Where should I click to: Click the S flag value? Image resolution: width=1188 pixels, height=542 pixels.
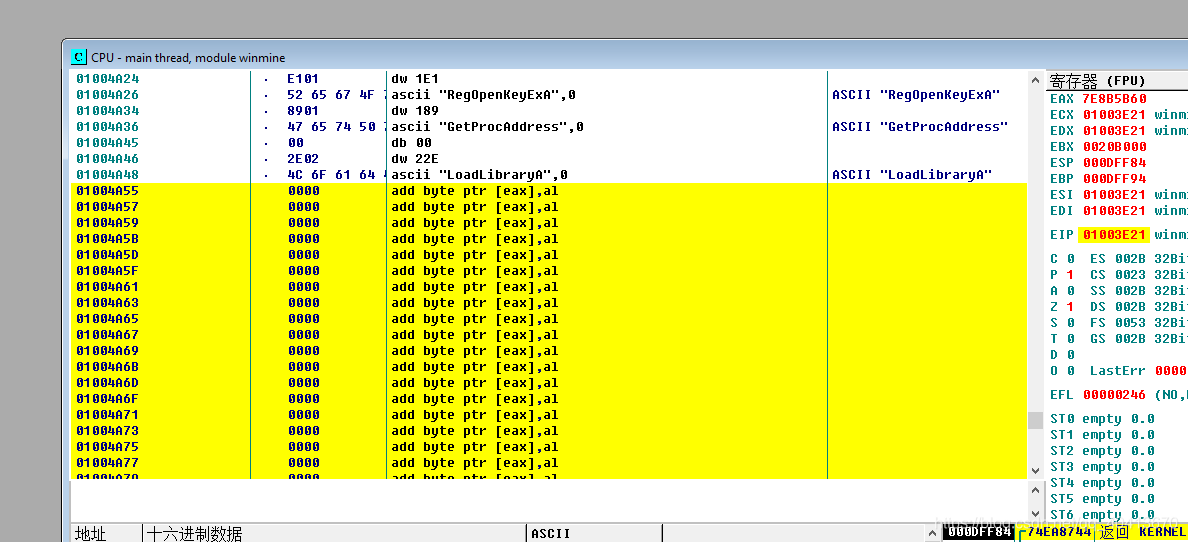[1071, 322]
